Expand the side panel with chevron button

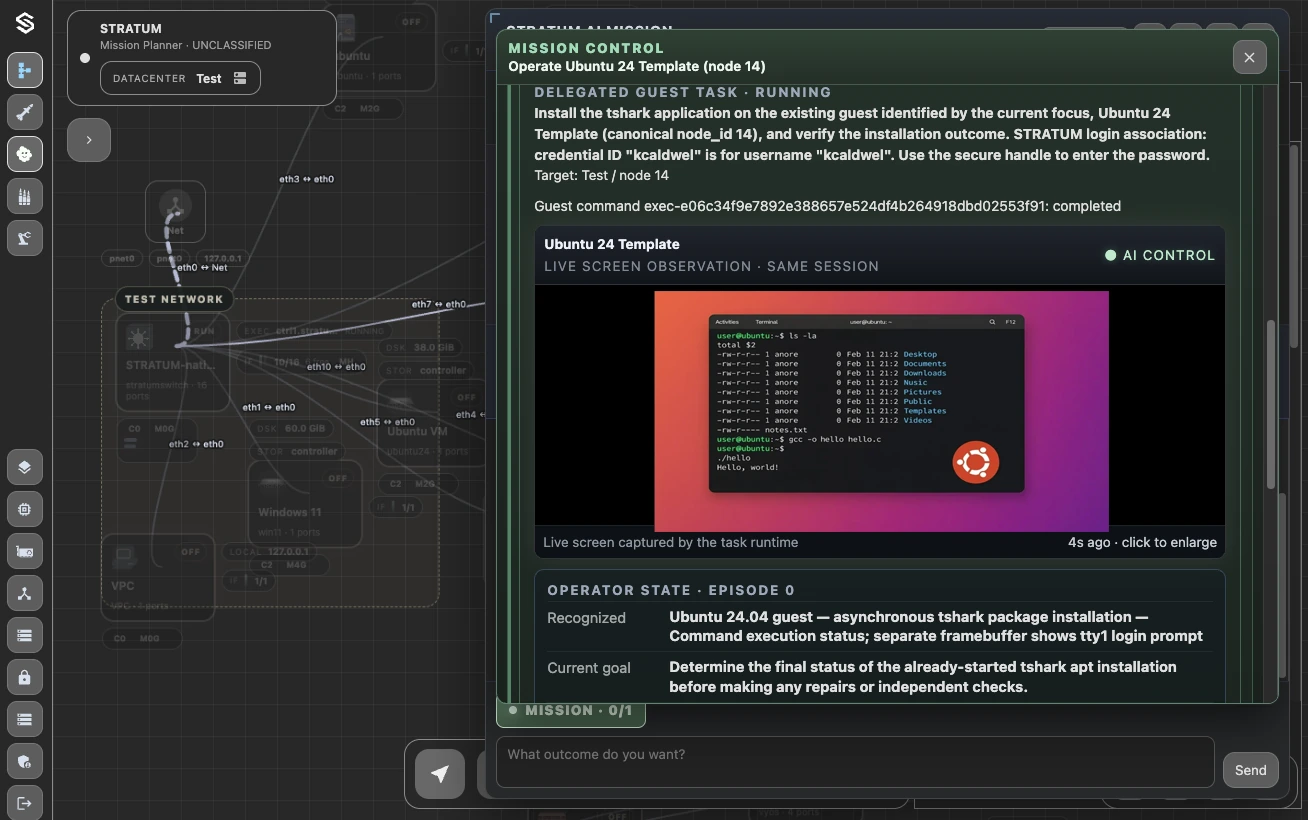pyautogui.click(x=89, y=140)
